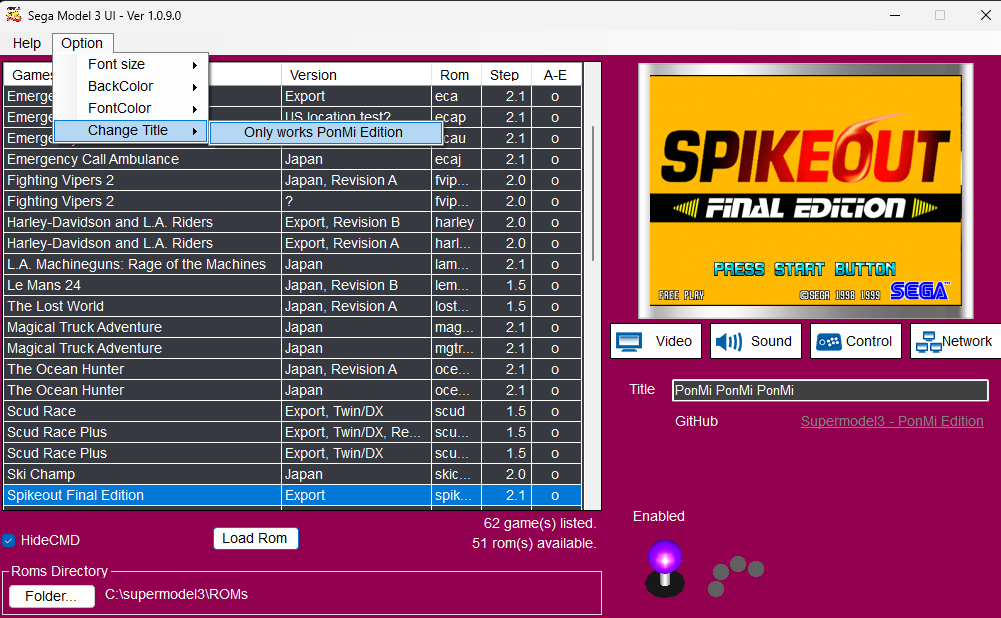Click the 62 game(s) listed text

pos(539,524)
